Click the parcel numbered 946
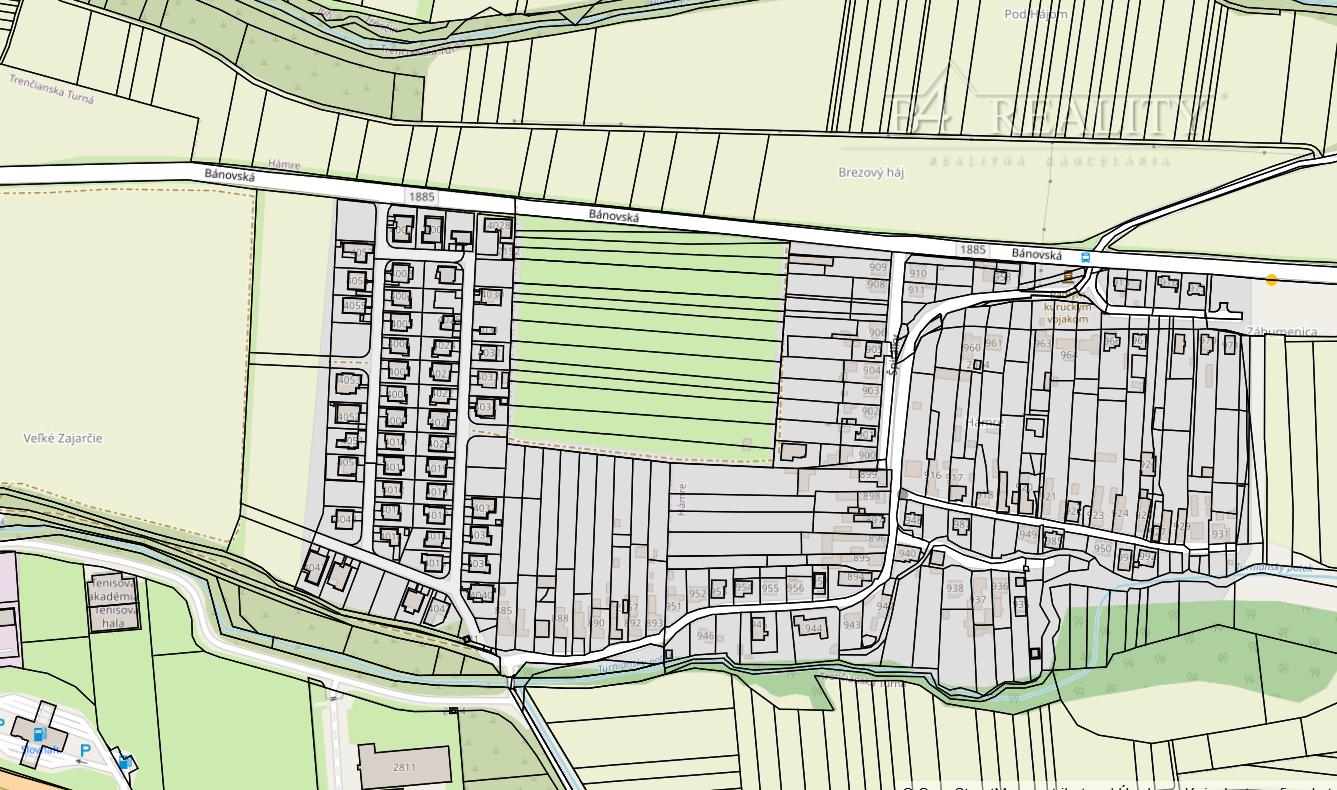Viewport: 1337px width, 790px height. [x=705, y=635]
